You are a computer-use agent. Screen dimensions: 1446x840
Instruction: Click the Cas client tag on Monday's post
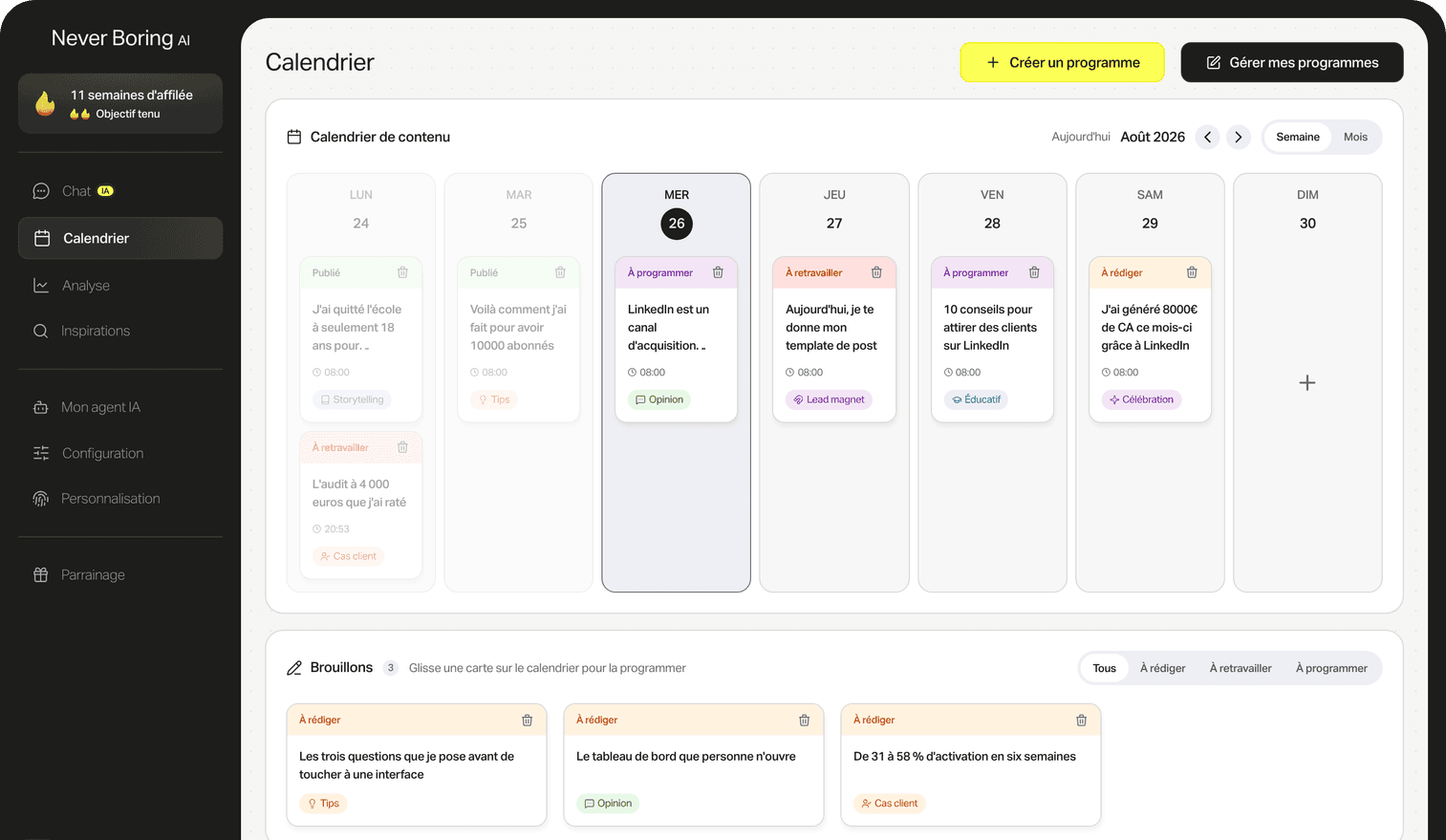tap(348, 556)
